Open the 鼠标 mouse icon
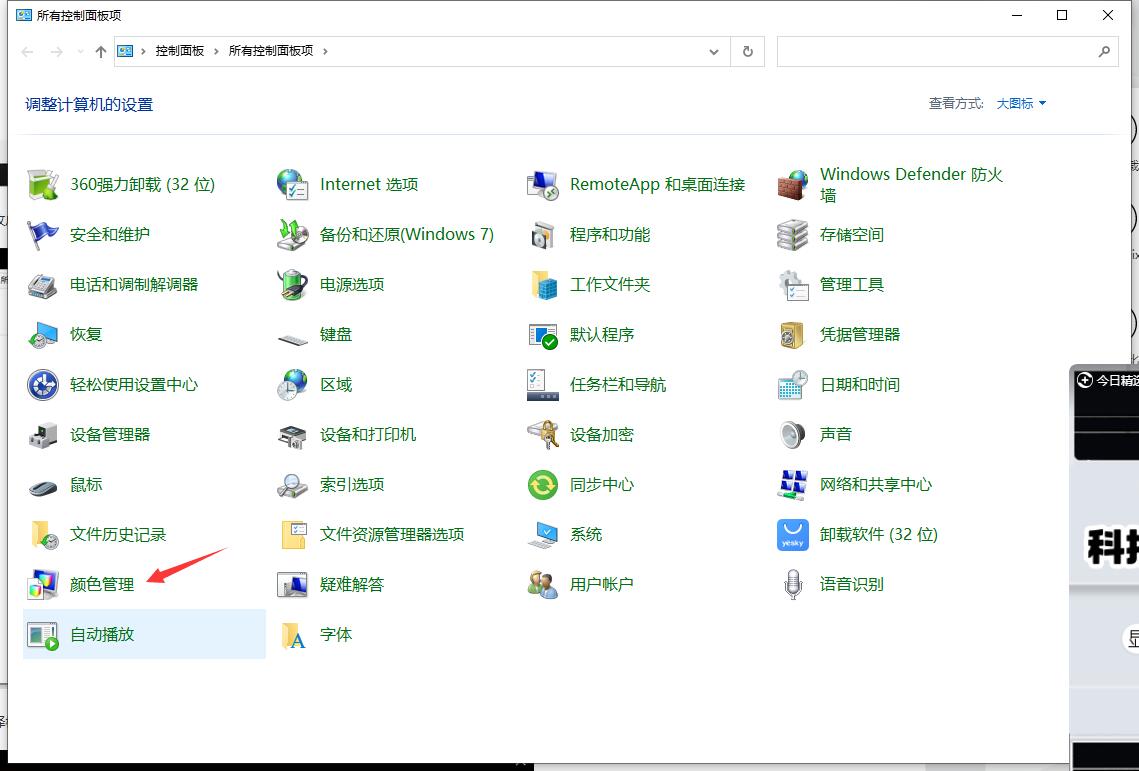This screenshot has width=1139, height=771. pyautogui.click(x=43, y=486)
